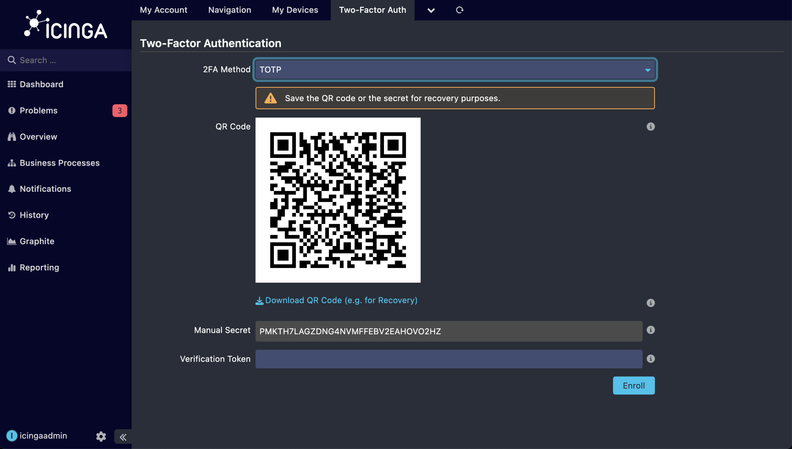Switch to the Navigation tab
Viewport: 792px width, 449px height.
point(230,10)
